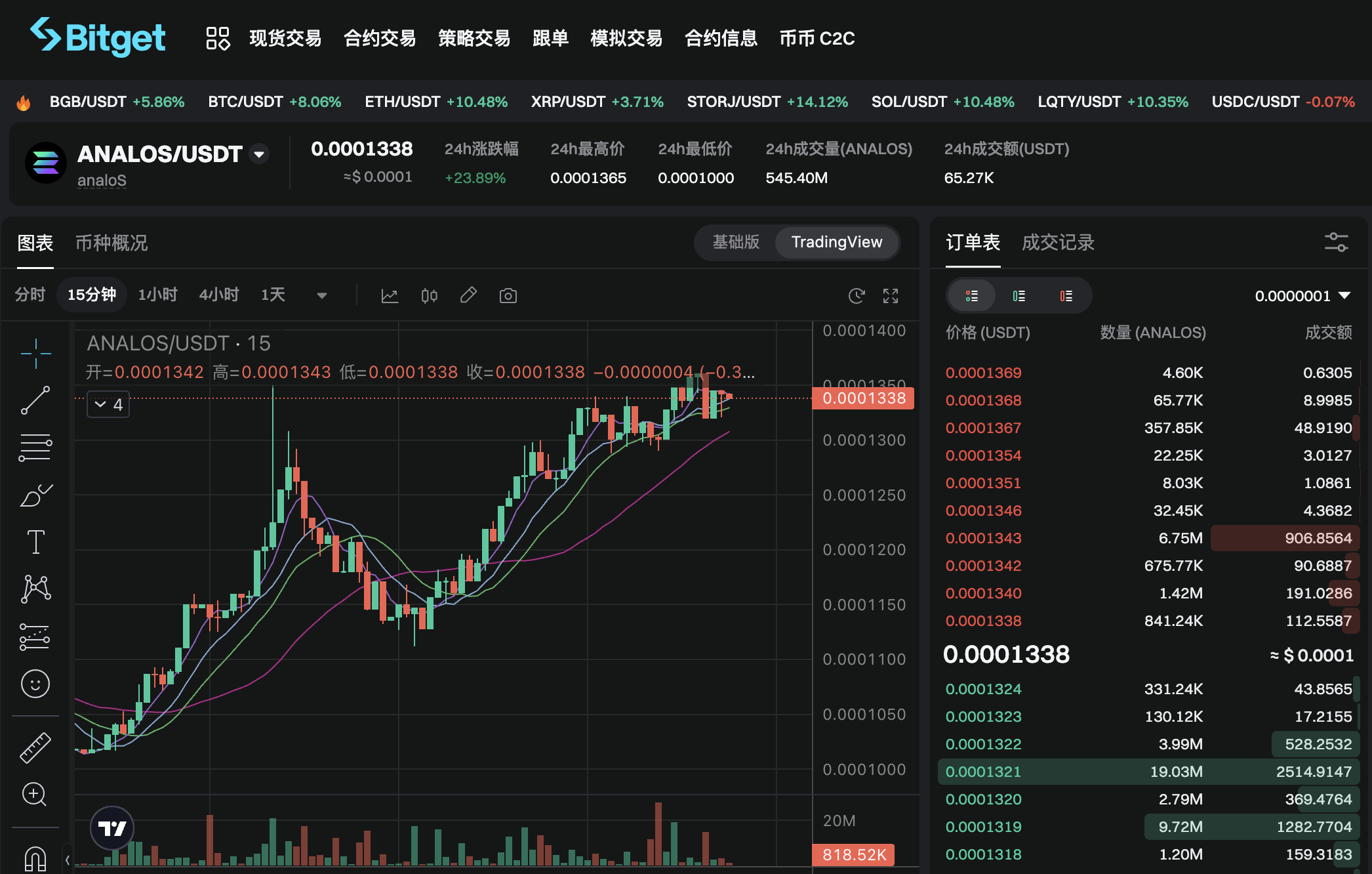Switch to 成交记录 tab
The width and height of the screenshot is (1372, 874).
coord(1058,243)
